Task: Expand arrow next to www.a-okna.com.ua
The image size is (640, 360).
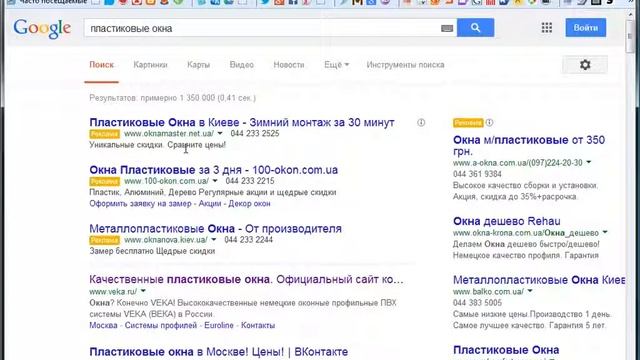Action: tap(589, 162)
